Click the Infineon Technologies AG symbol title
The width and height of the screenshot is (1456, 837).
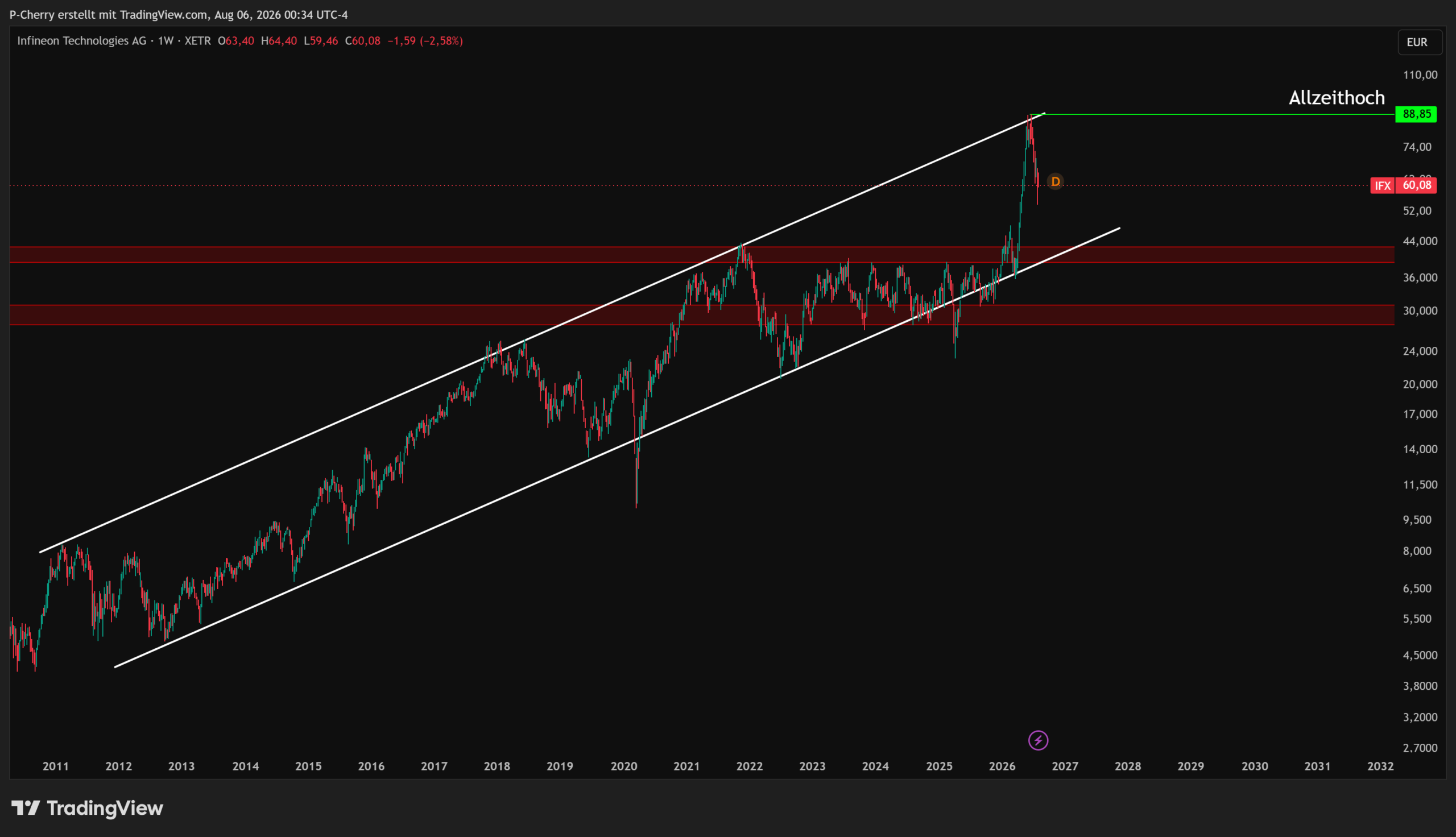pos(82,41)
